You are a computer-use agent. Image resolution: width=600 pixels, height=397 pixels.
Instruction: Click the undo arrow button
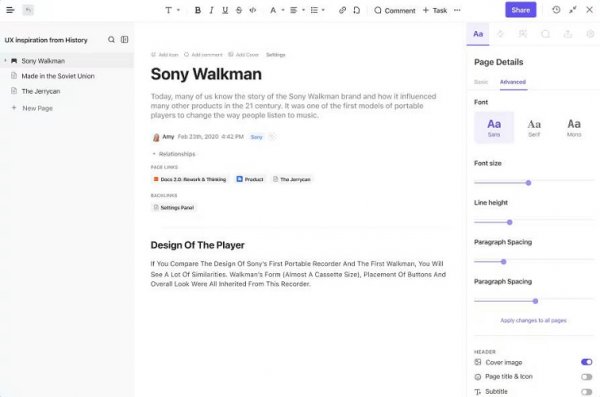(28, 10)
